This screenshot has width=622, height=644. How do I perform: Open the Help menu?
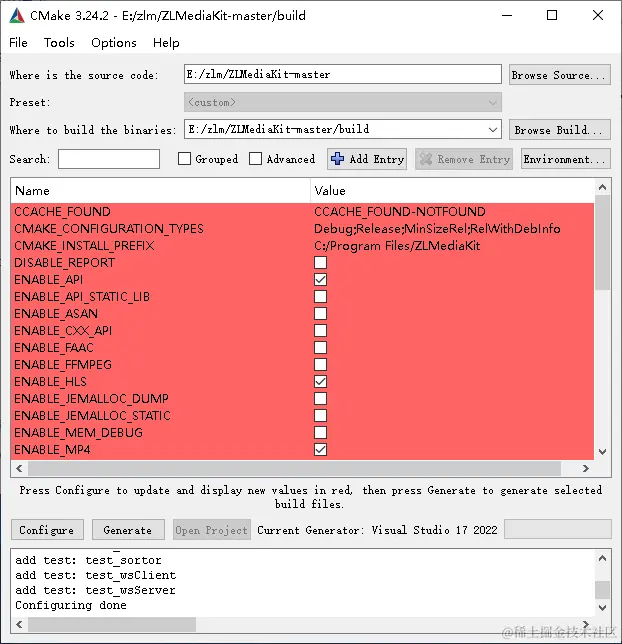click(166, 43)
